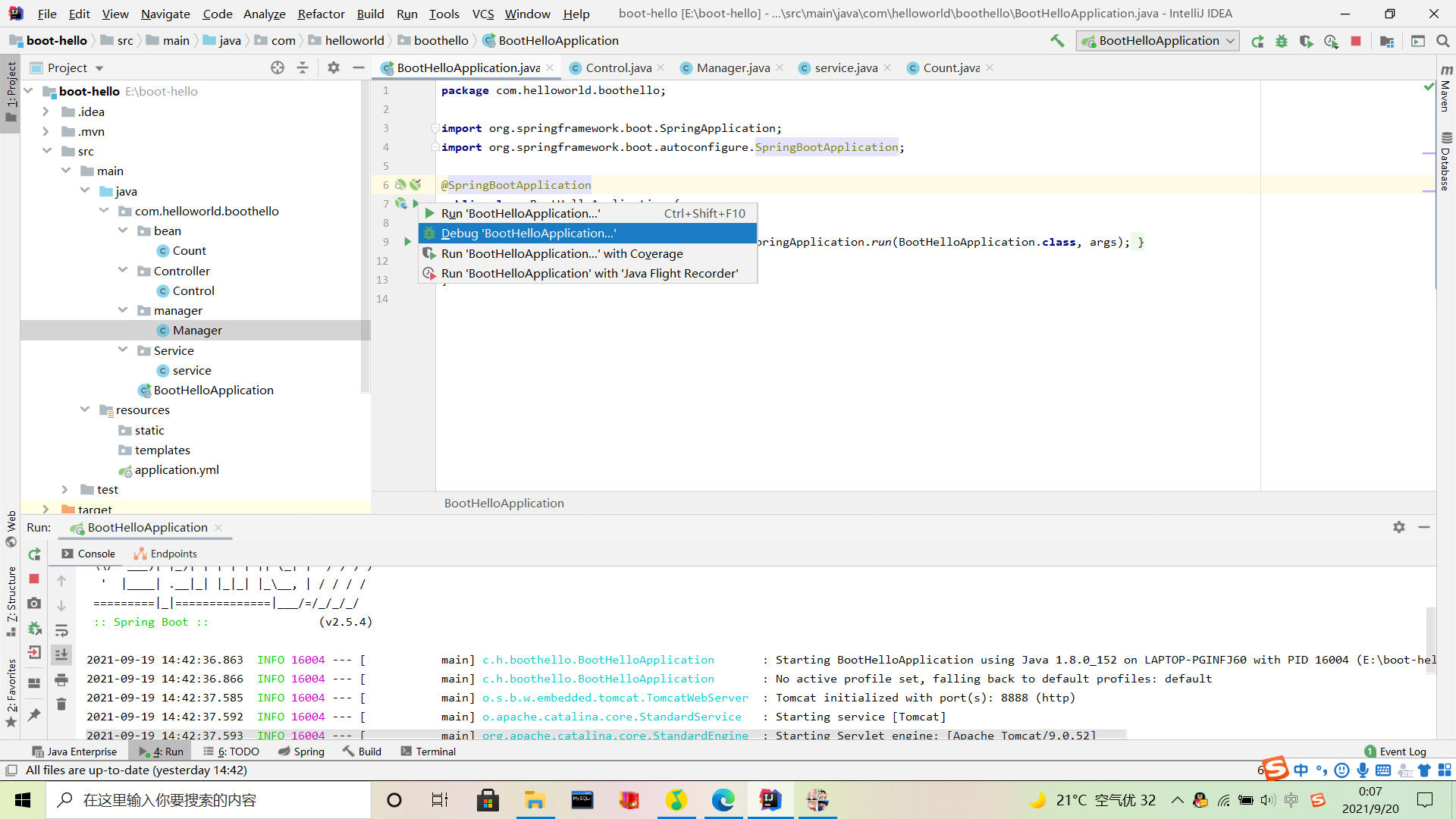Rerun BootHelloApplication in the Run panel

pos(34,554)
